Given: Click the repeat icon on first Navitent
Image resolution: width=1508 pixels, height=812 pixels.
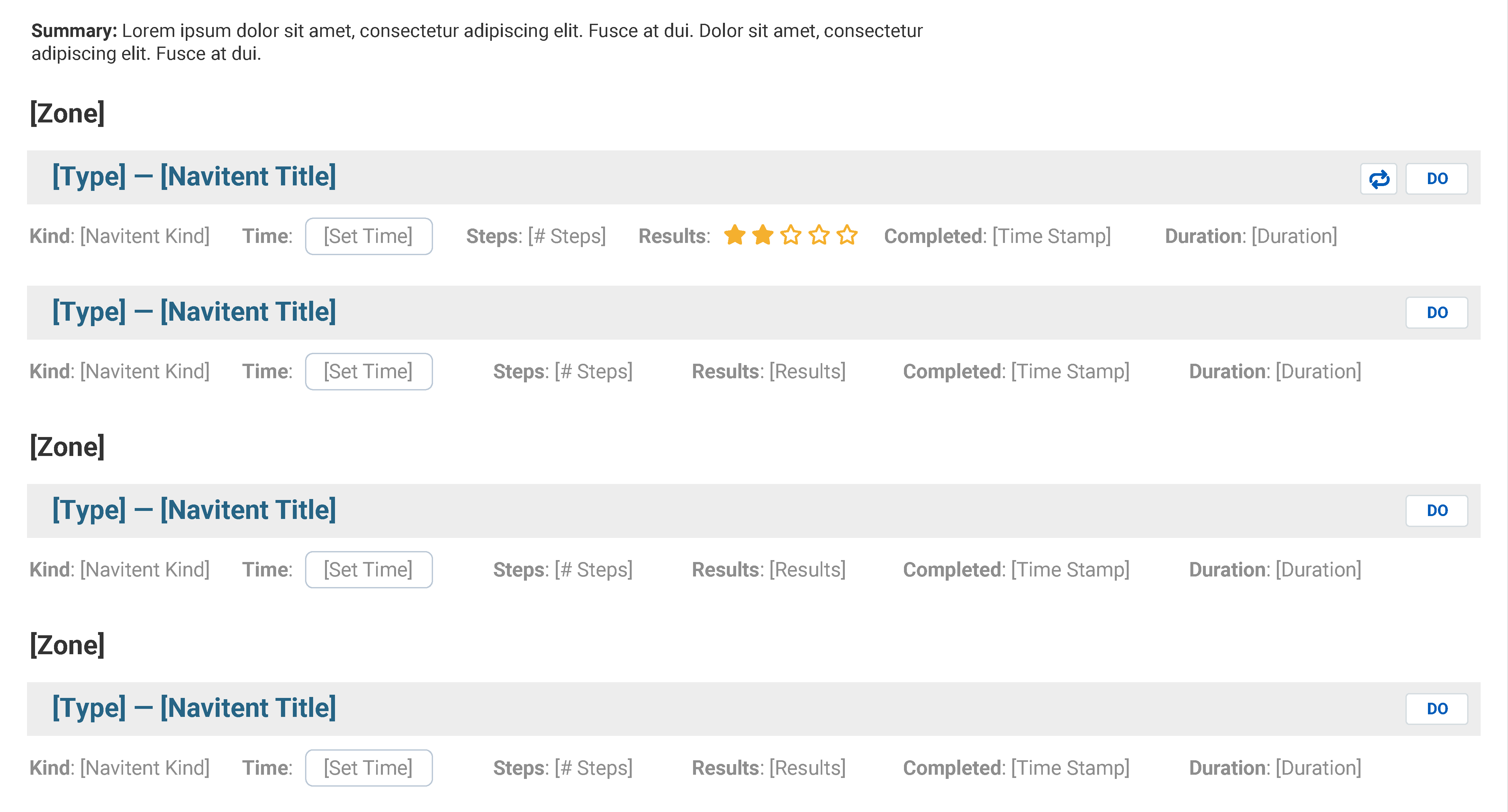Looking at the screenshot, I should (x=1378, y=179).
